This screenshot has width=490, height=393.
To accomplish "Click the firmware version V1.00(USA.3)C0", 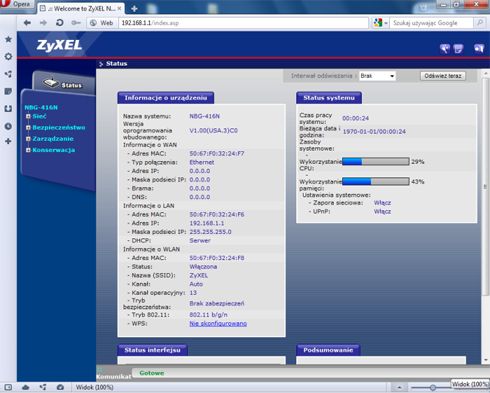I will (214, 130).
